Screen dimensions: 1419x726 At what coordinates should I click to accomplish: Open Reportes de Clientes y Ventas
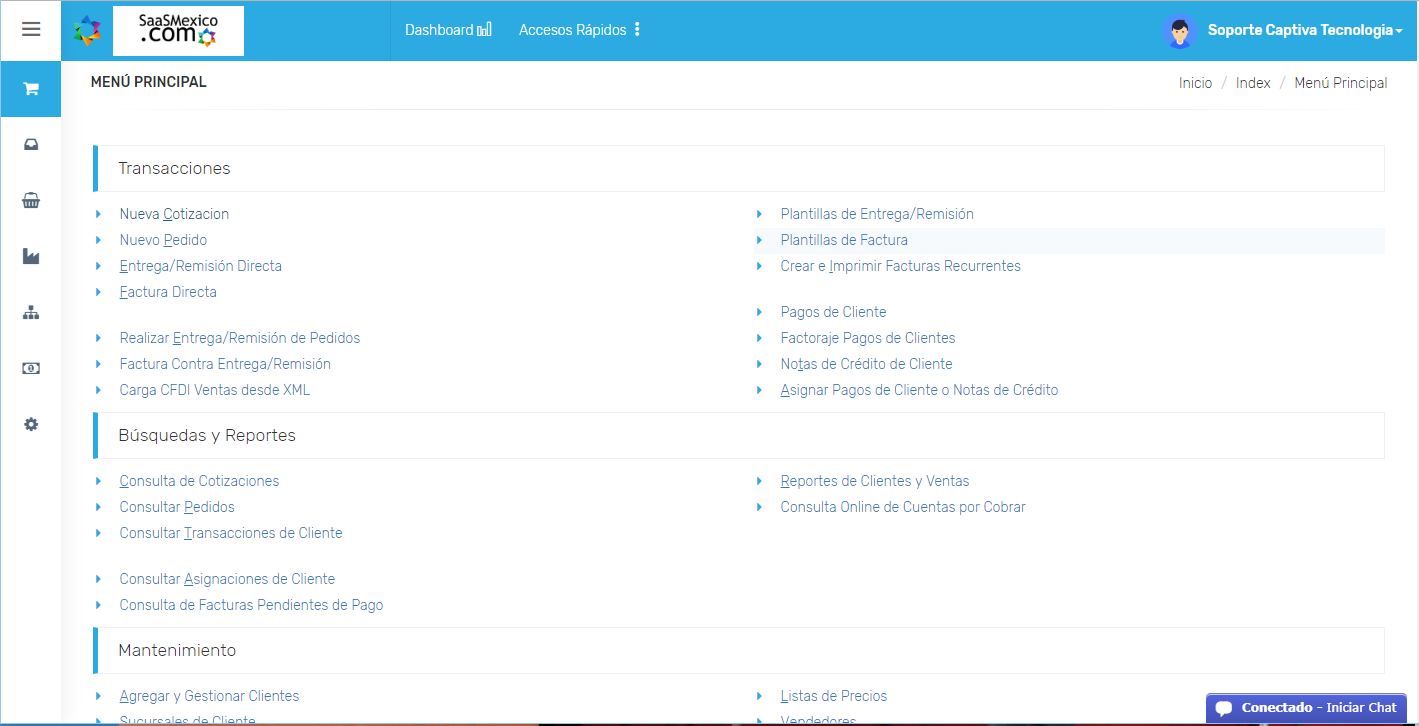click(x=875, y=481)
